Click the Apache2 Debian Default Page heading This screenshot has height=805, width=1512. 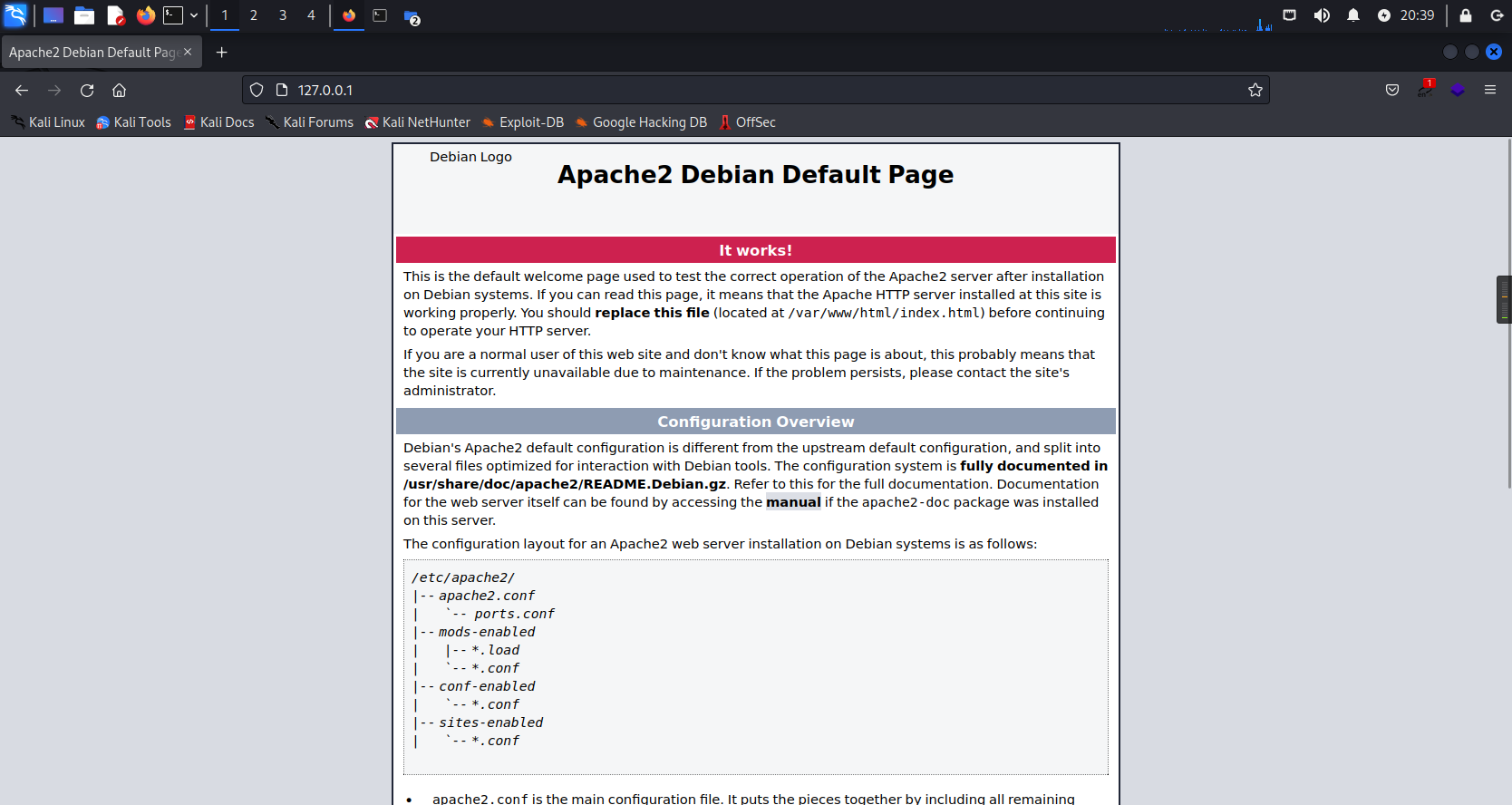click(x=755, y=174)
